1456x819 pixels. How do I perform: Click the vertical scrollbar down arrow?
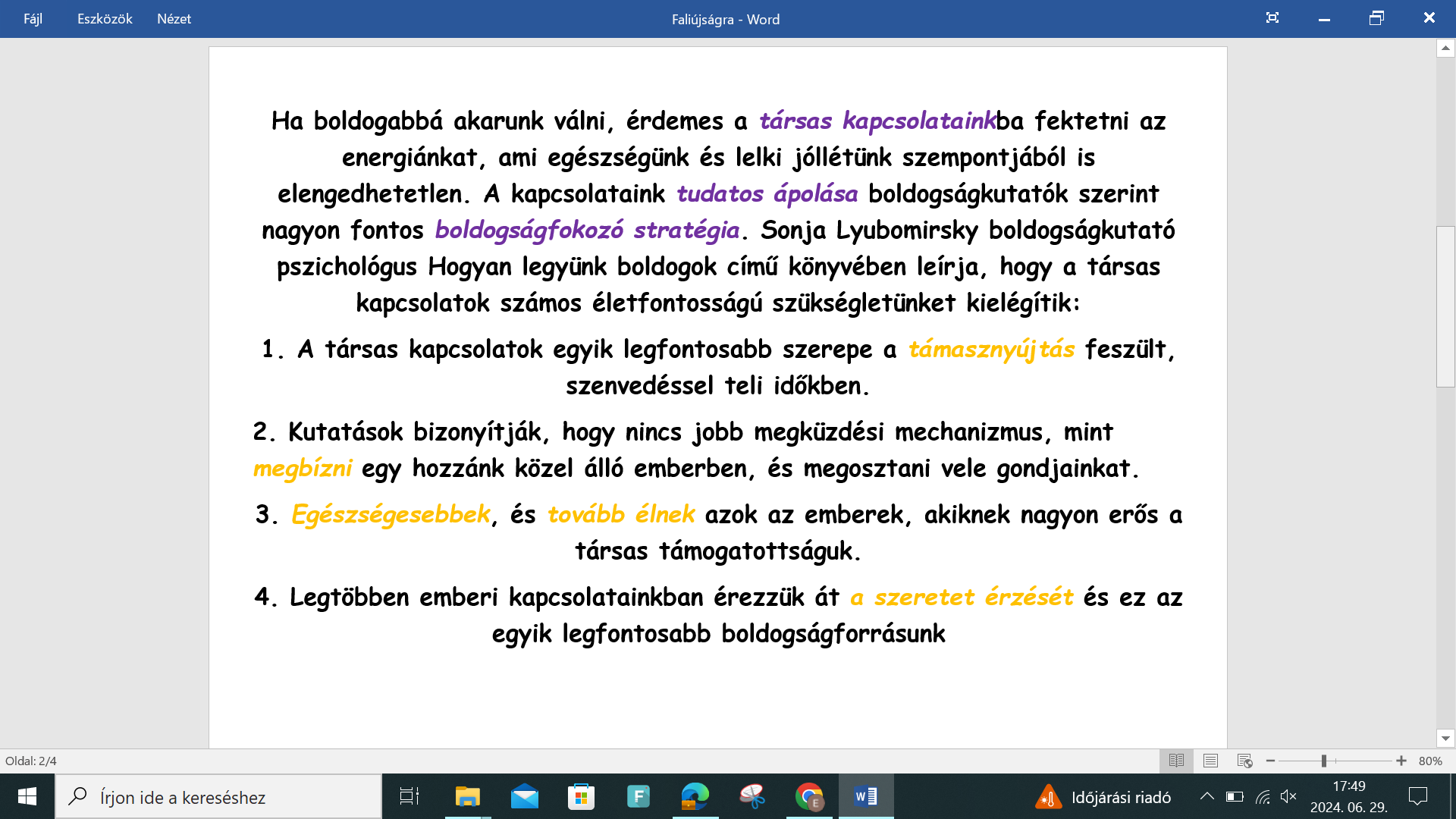click(1445, 739)
